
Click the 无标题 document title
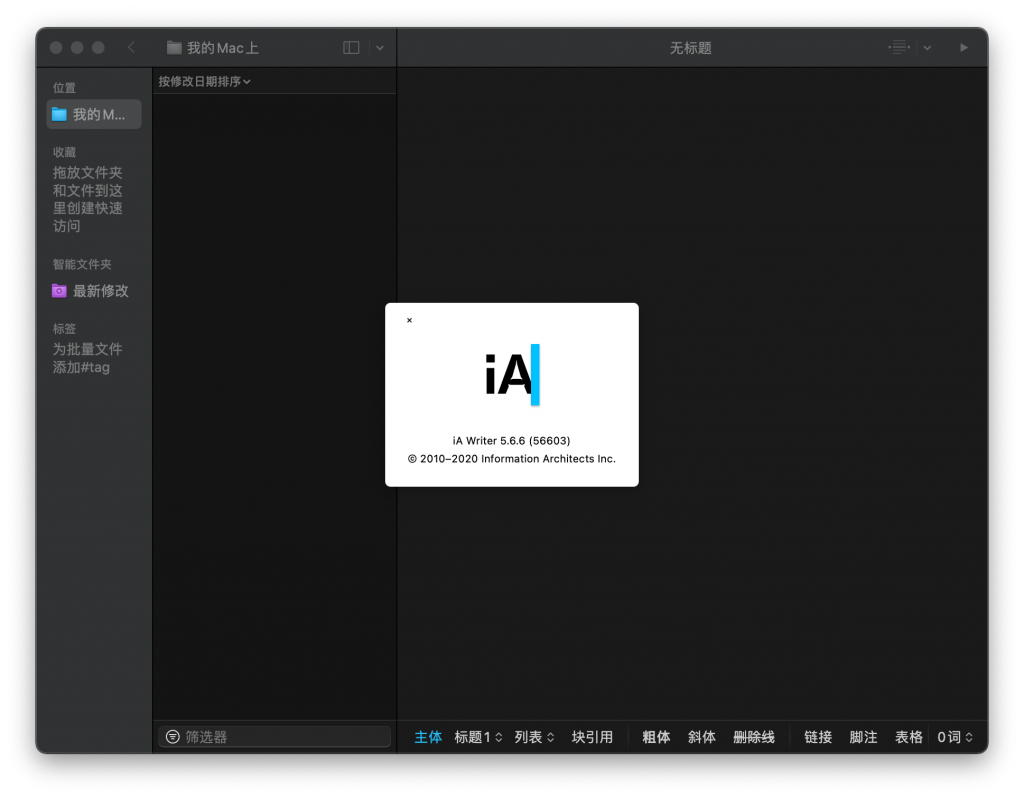[690, 48]
